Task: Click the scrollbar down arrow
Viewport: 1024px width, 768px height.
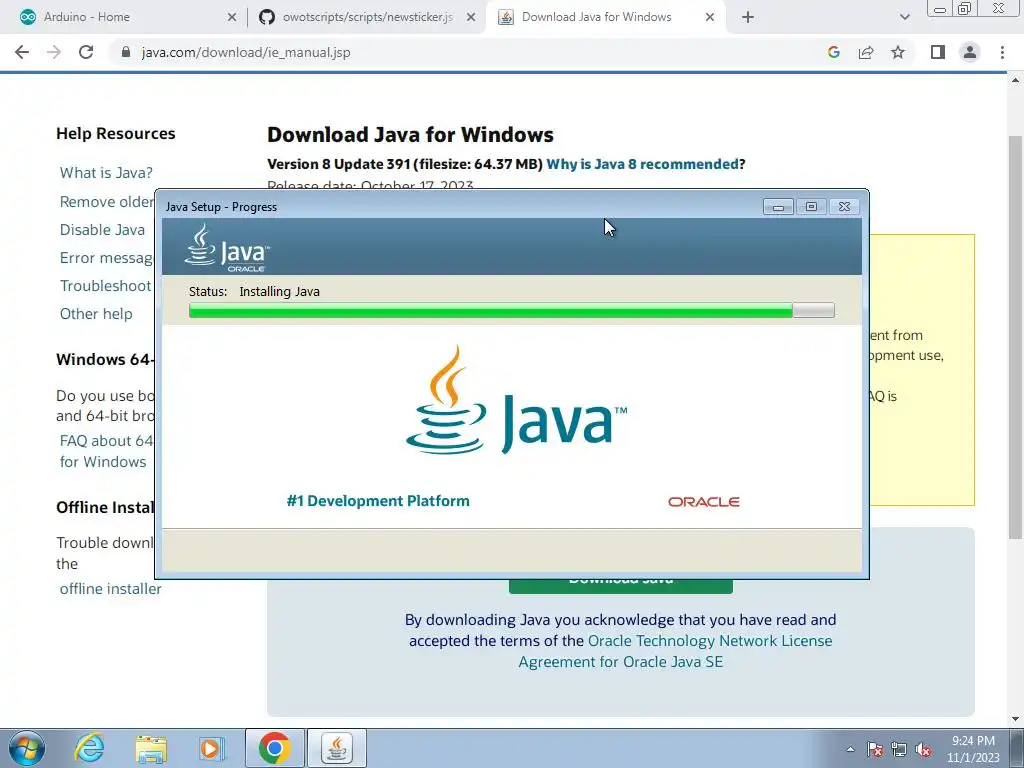Action: coord(1015,719)
